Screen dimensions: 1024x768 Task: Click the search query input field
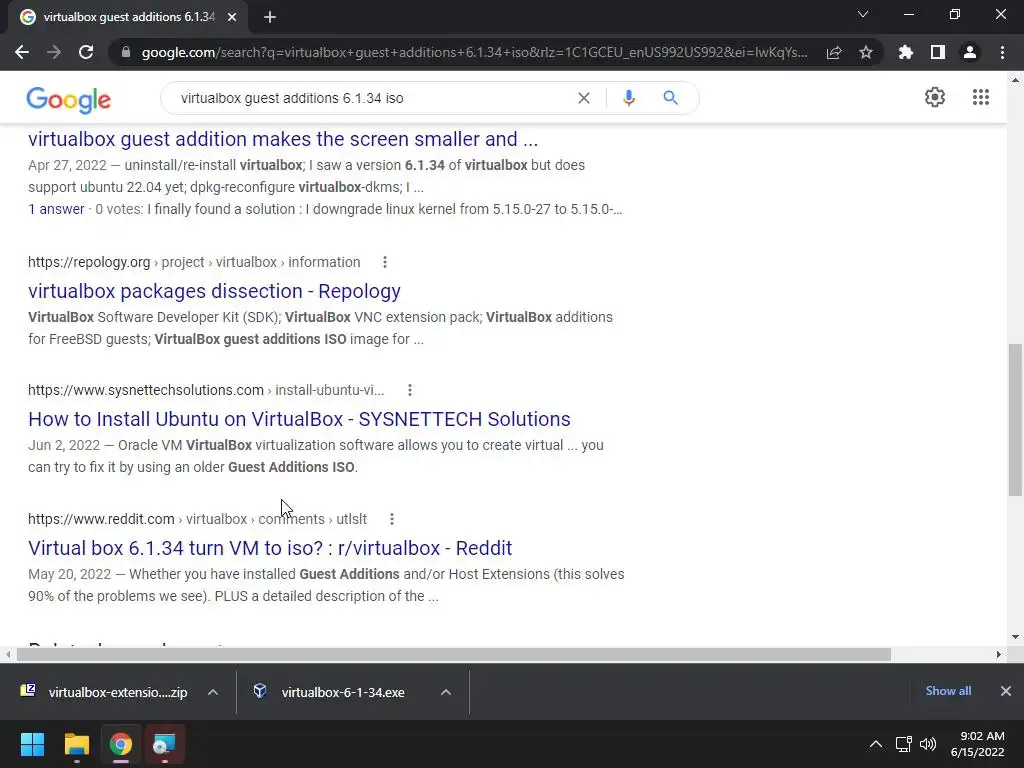pyautogui.click(x=372, y=98)
